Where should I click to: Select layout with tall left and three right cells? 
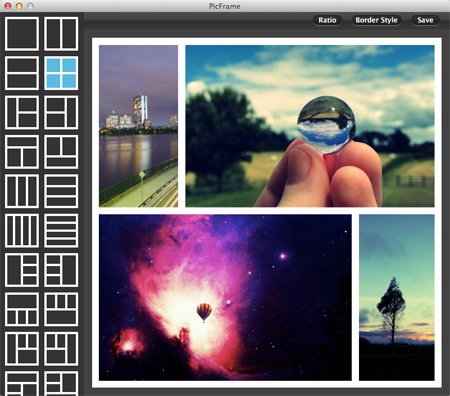coord(22,270)
